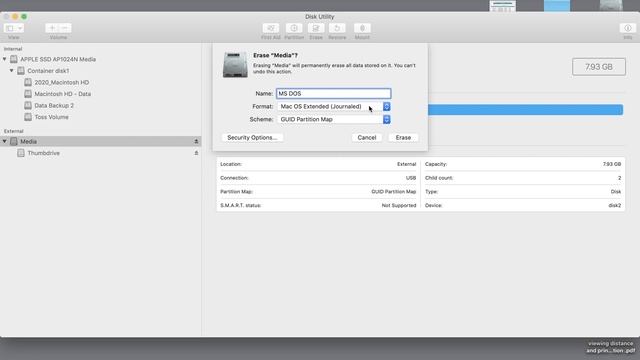Select the Thumbdrive volume row
The height and width of the screenshot is (360, 640).
[x=100, y=153]
